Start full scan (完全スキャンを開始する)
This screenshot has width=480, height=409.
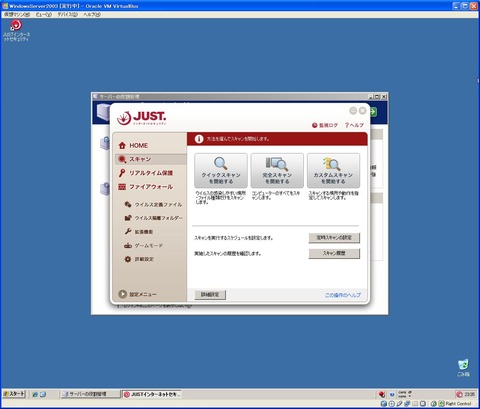click(277, 171)
